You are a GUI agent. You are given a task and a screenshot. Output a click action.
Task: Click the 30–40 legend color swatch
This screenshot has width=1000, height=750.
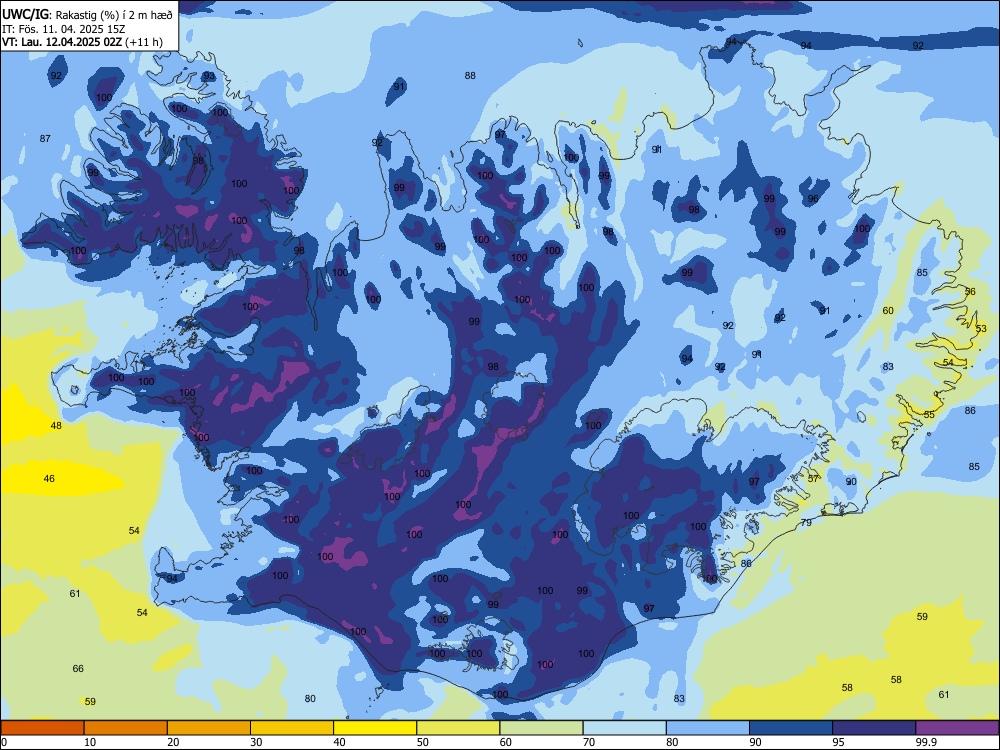292,728
